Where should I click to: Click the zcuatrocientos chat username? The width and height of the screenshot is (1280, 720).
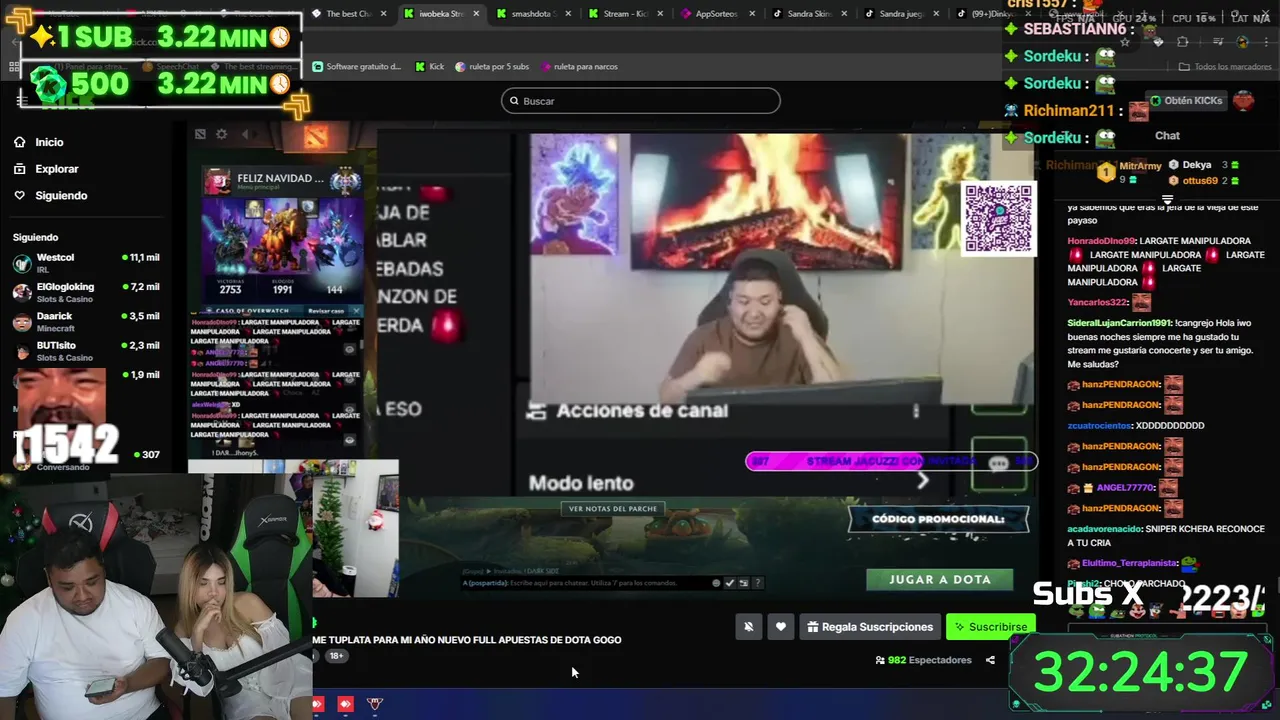(1100, 426)
